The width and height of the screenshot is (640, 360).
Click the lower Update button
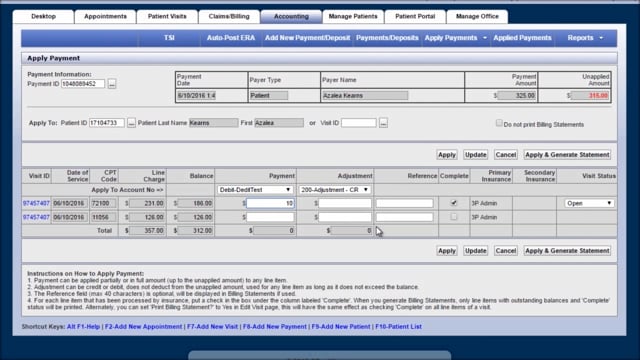476,251
